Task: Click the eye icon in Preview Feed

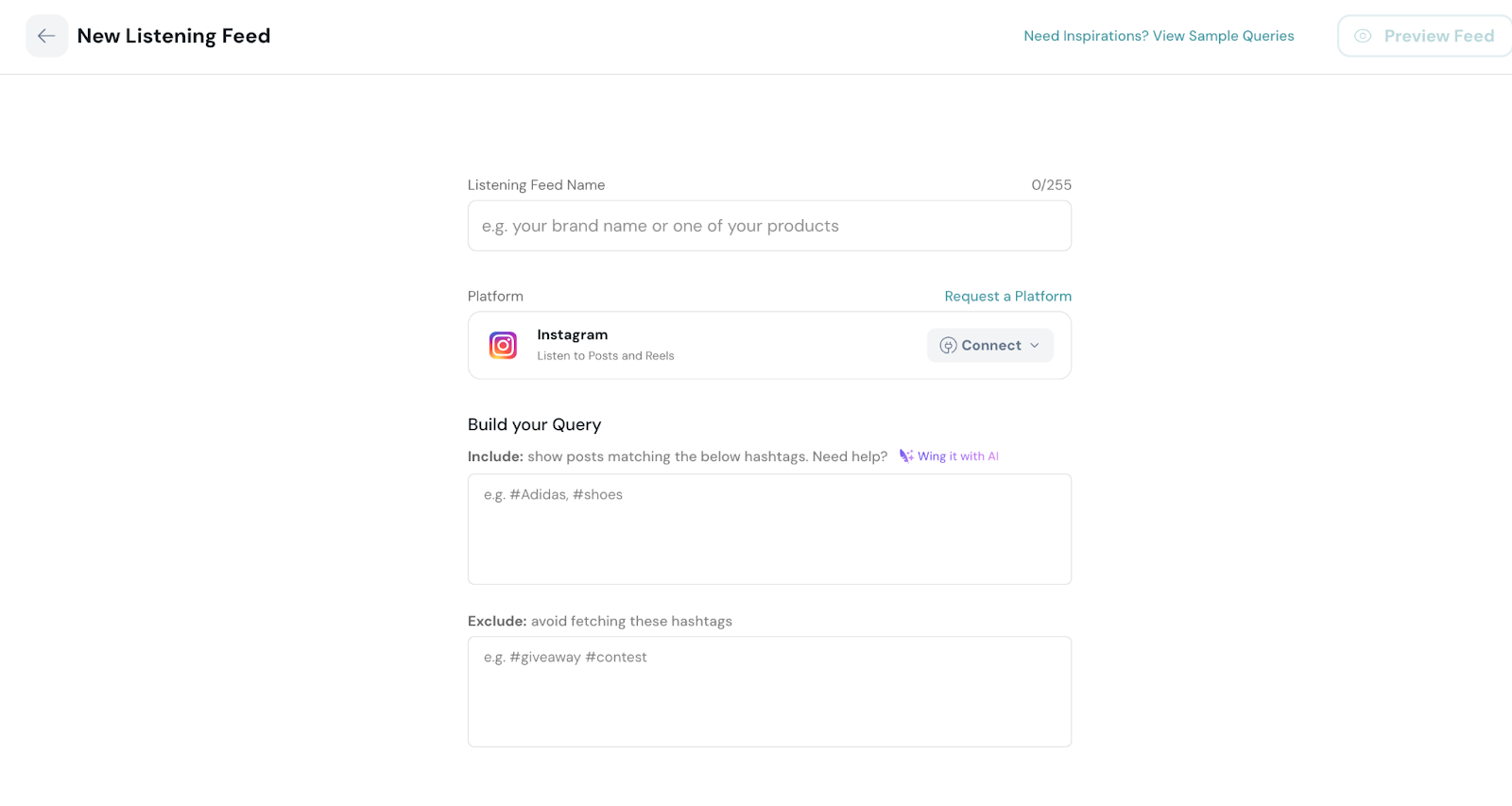Action: pyautogui.click(x=1363, y=36)
